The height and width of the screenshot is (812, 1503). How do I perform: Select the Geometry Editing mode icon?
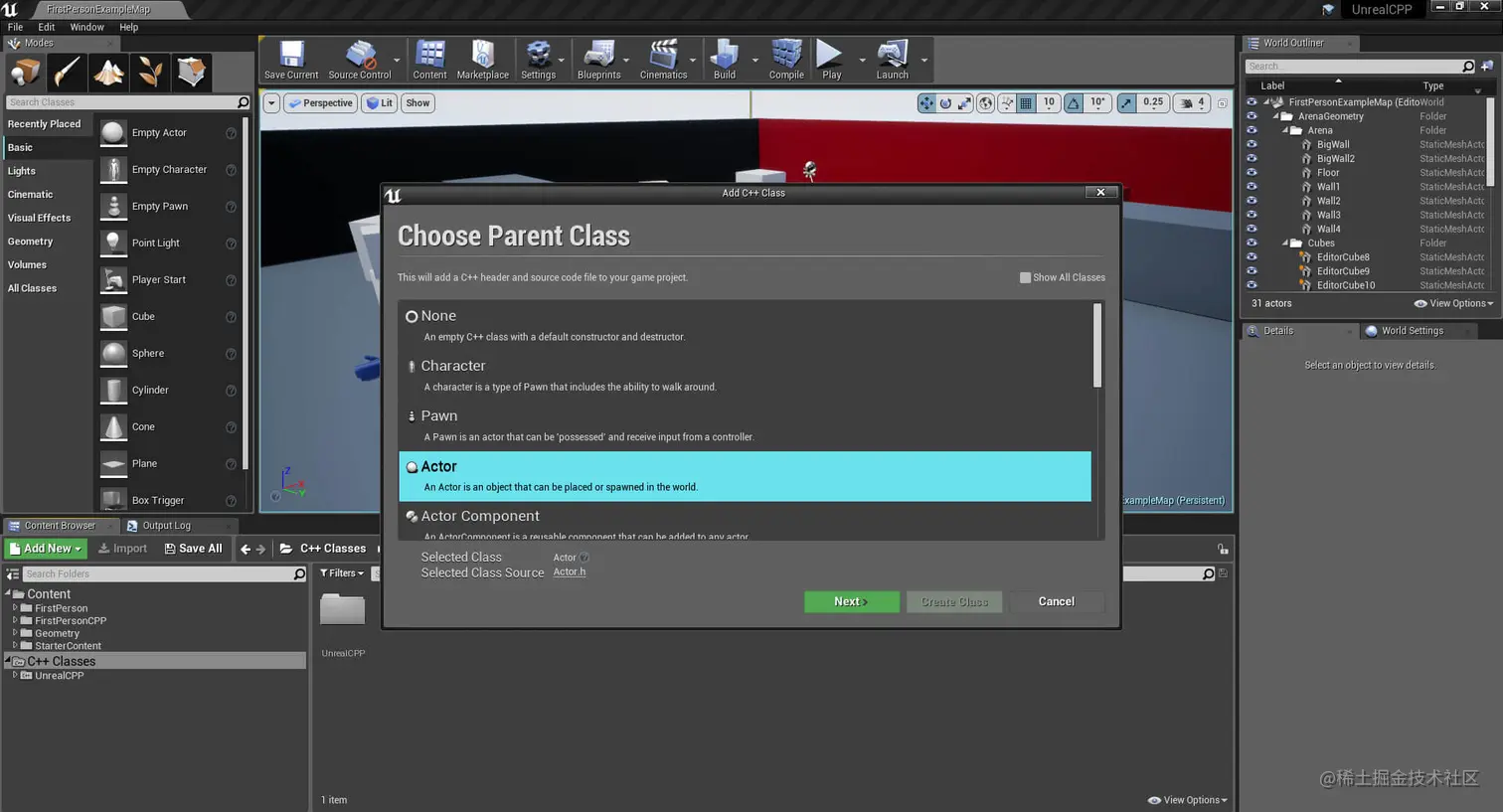(x=192, y=72)
